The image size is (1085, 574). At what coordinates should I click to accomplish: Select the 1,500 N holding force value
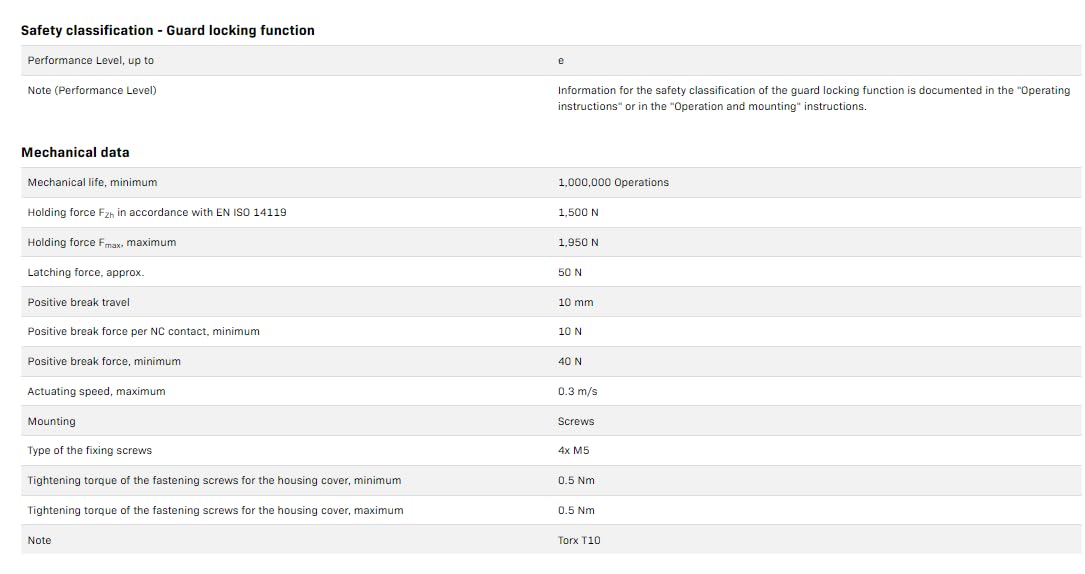(x=578, y=213)
